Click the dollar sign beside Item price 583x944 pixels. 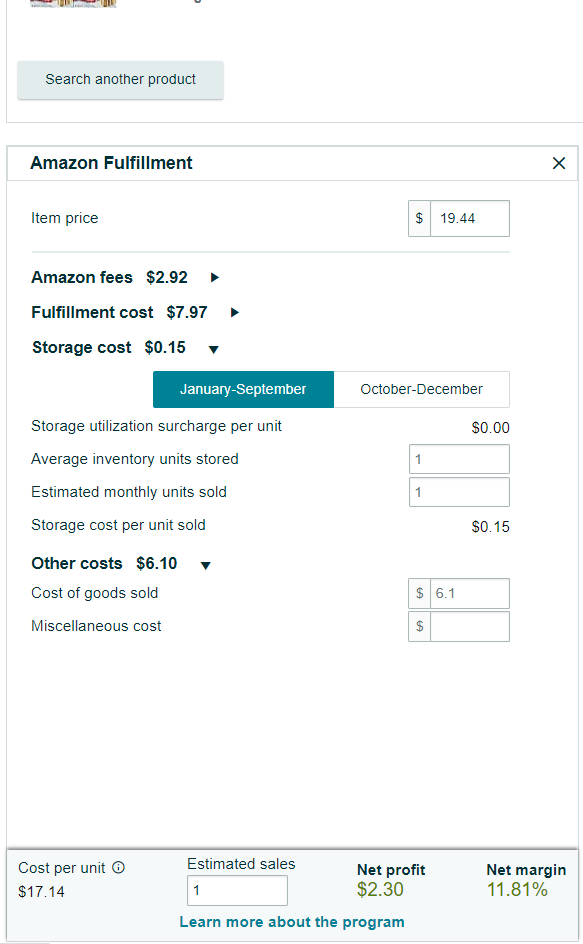419,219
